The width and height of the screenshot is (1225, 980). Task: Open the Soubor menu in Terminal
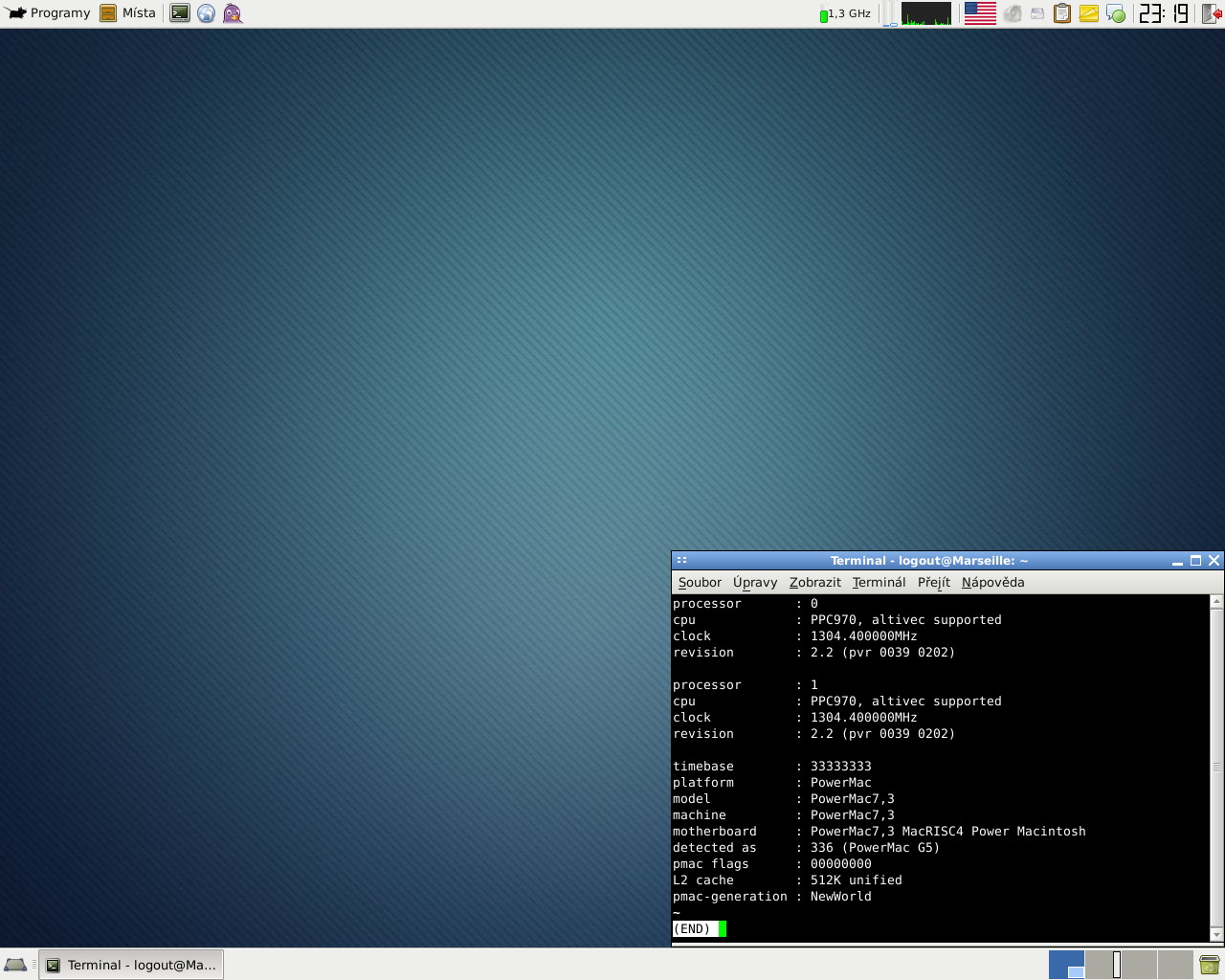(x=700, y=582)
